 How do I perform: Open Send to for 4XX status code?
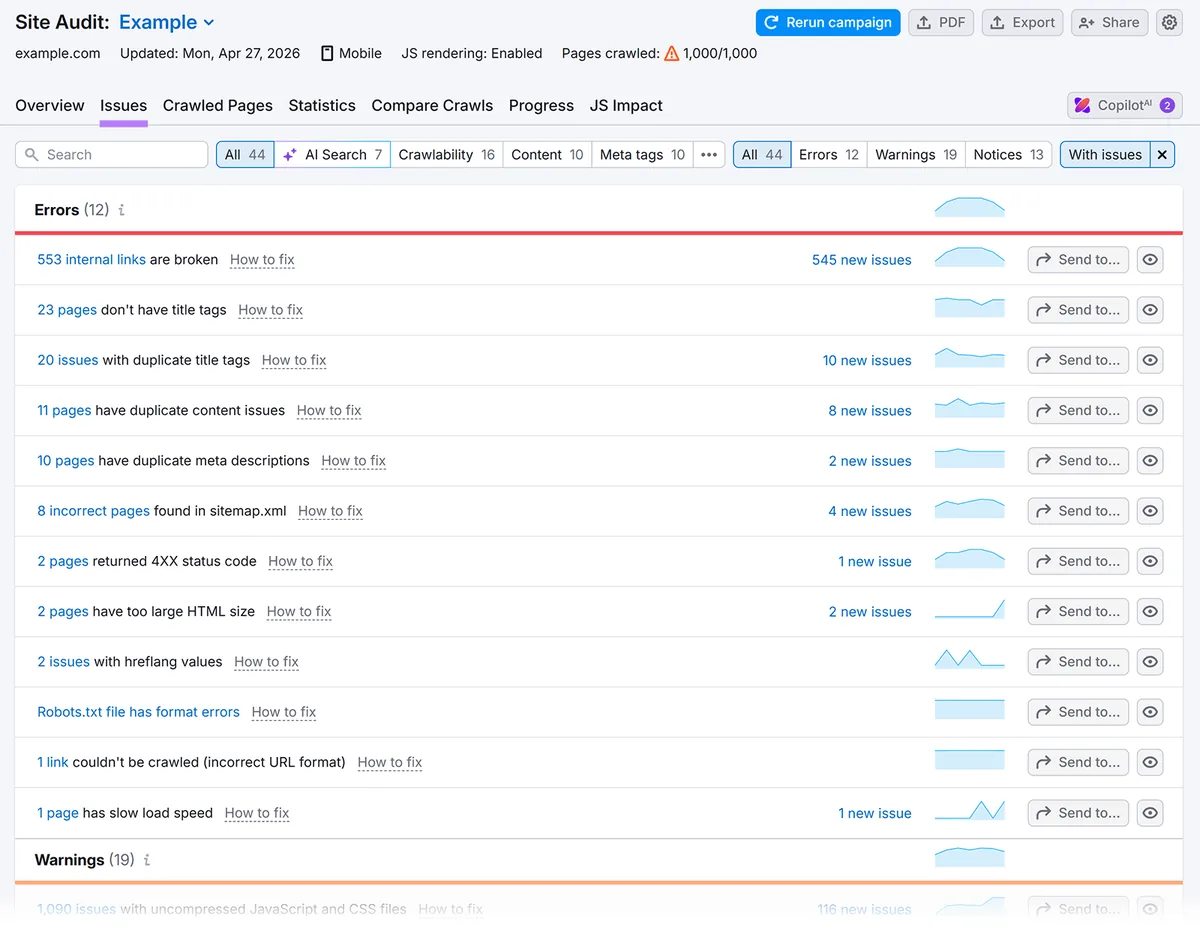[1078, 561]
